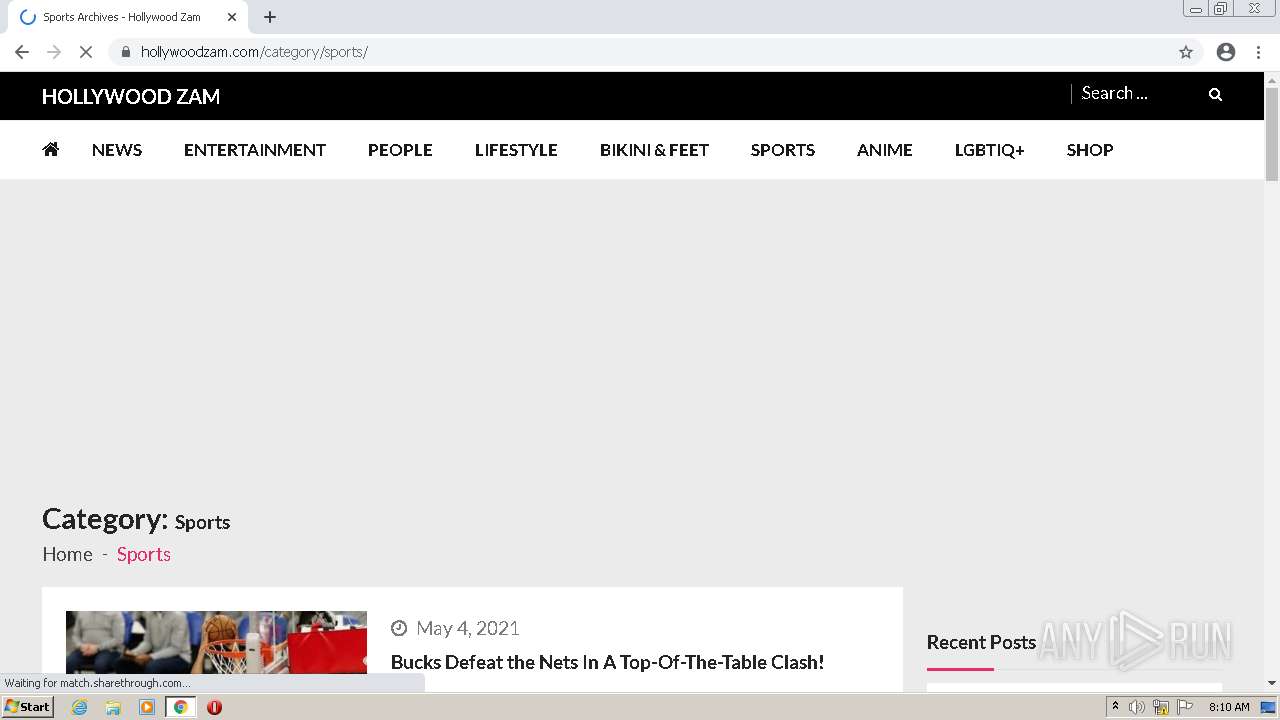Click the search magnifier icon

1215,94
